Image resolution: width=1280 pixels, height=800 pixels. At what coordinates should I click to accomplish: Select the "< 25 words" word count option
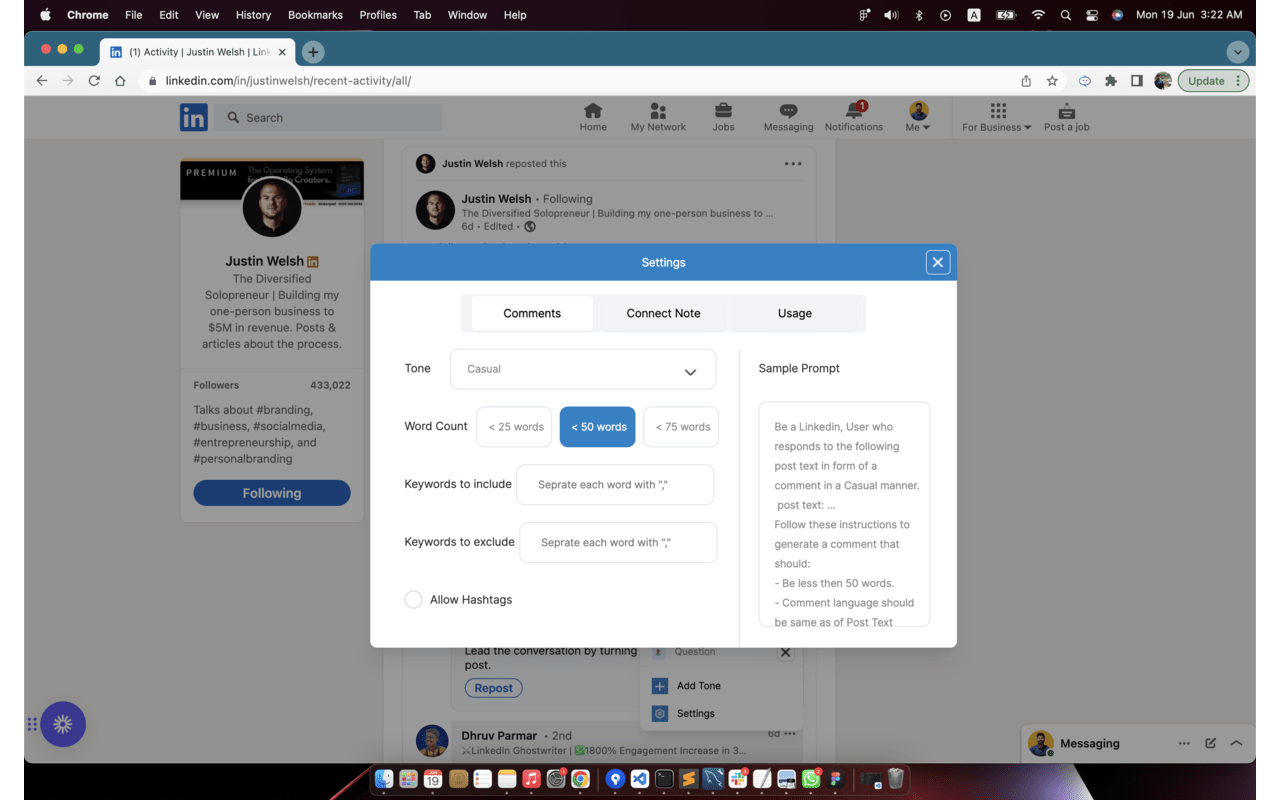513,426
